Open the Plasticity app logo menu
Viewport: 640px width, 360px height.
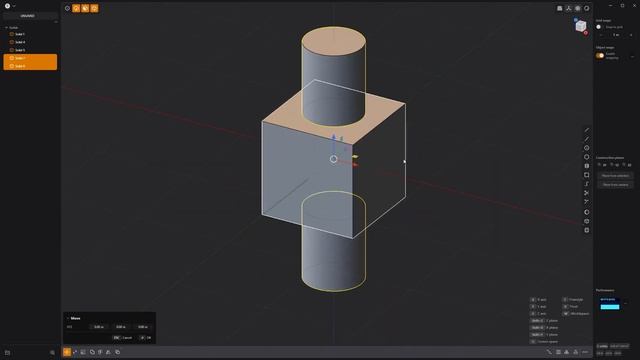(7, 6)
